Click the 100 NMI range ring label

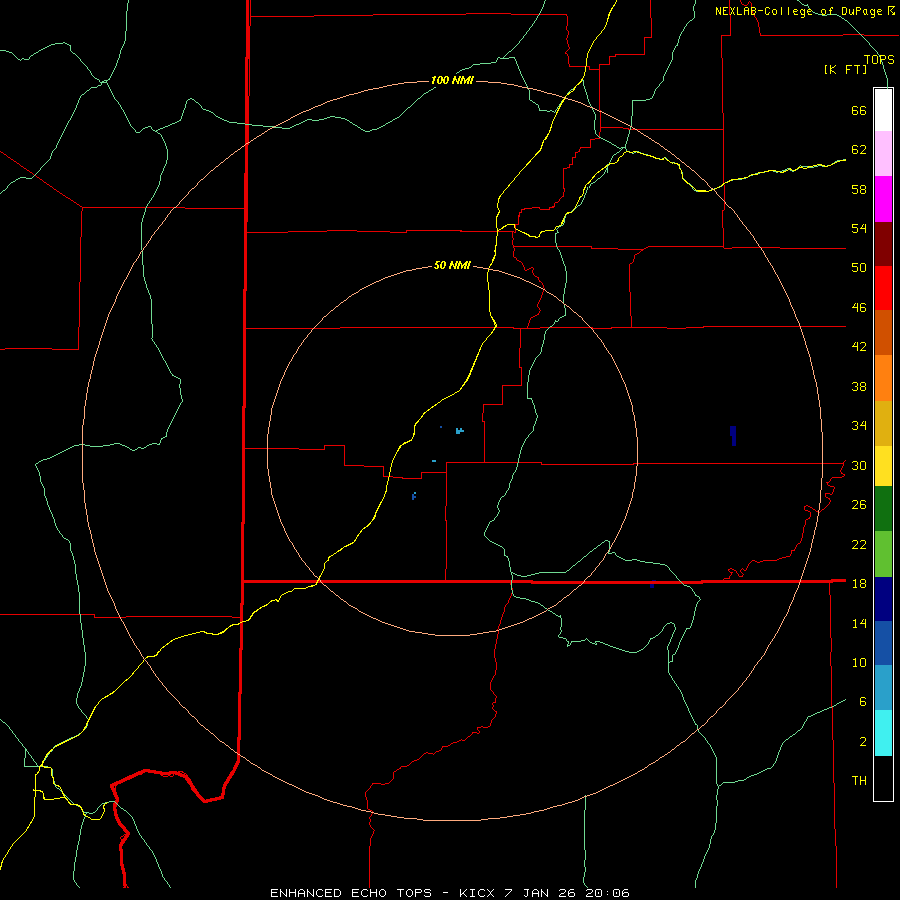click(452, 80)
